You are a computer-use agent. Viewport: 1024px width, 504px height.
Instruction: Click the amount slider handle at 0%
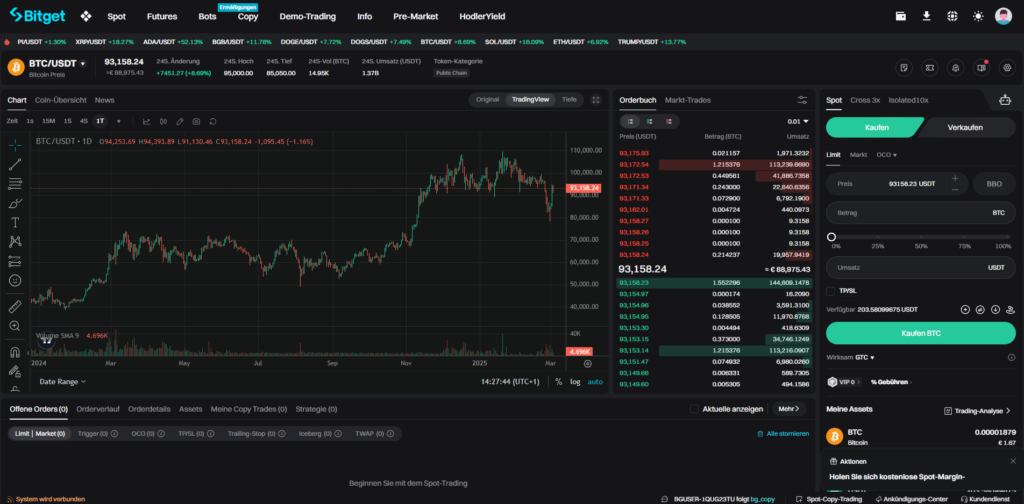(831, 237)
